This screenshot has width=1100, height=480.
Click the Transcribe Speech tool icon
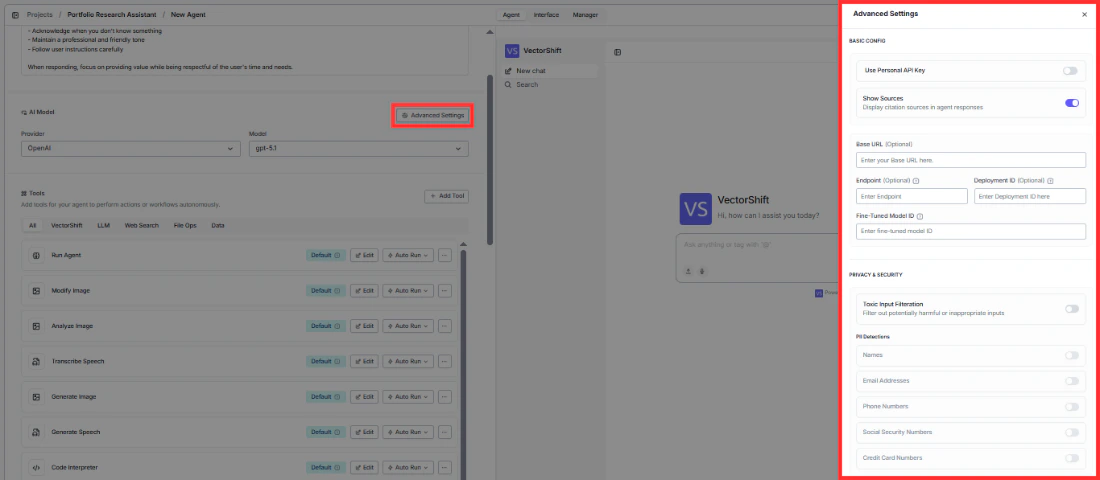point(36,361)
